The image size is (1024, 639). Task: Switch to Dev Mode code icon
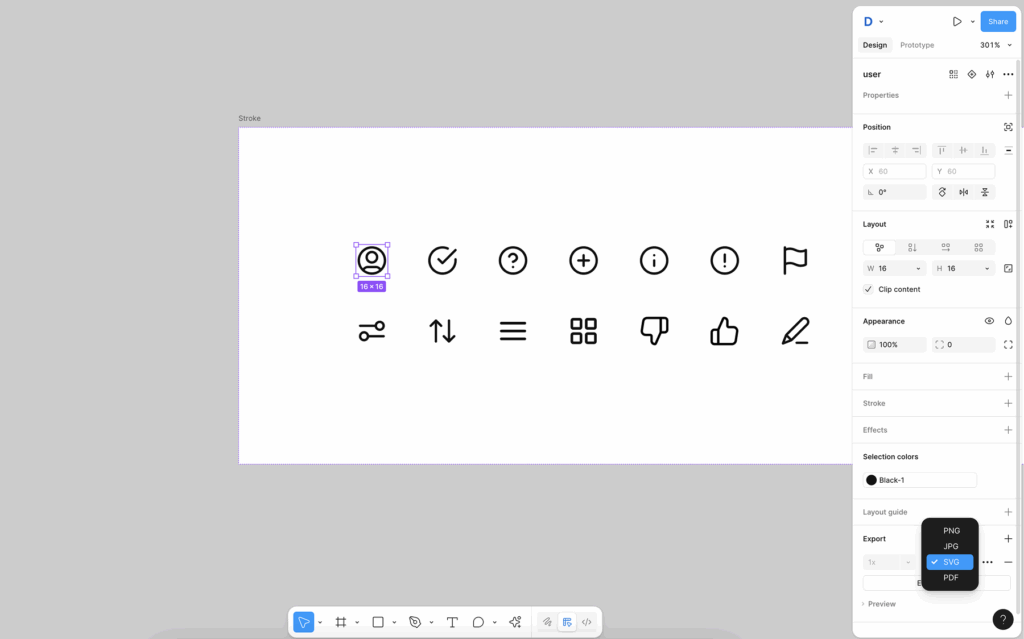(x=586, y=622)
